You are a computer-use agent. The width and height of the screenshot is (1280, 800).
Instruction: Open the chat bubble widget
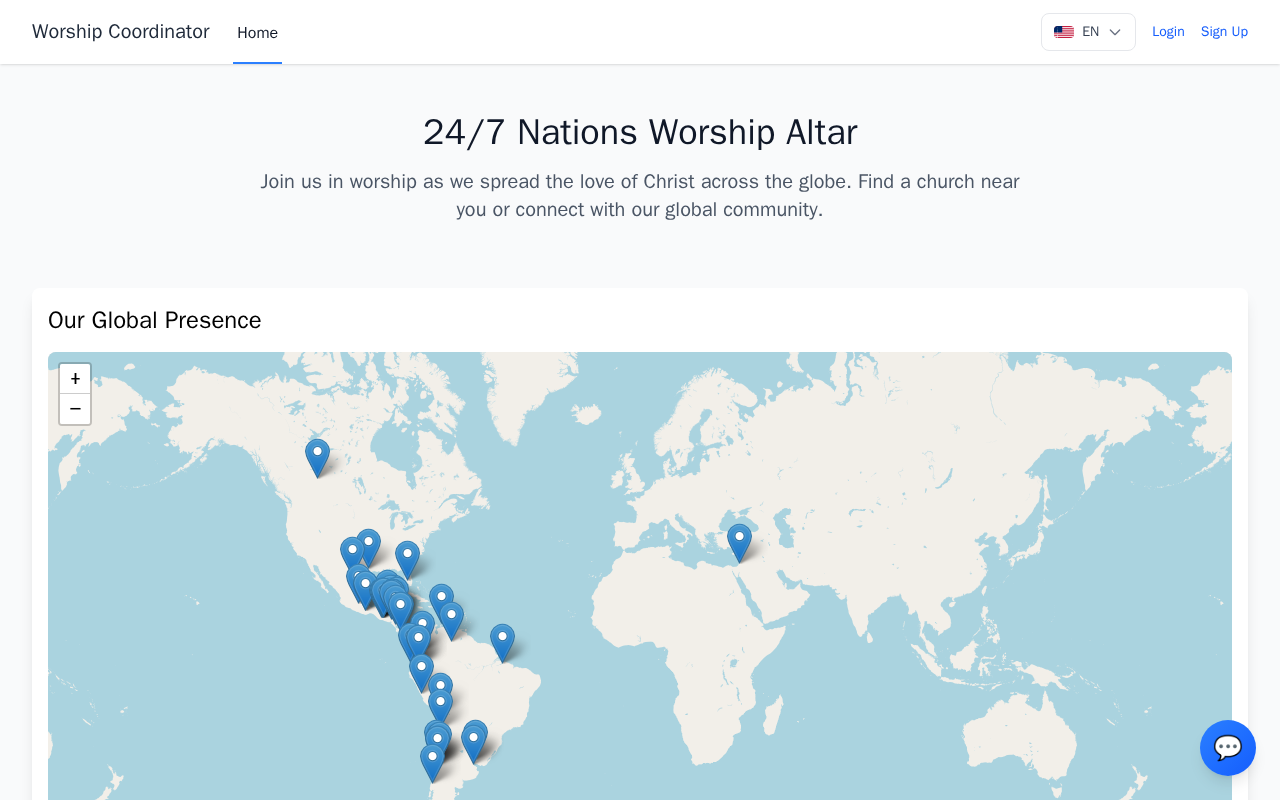[1227, 747]
